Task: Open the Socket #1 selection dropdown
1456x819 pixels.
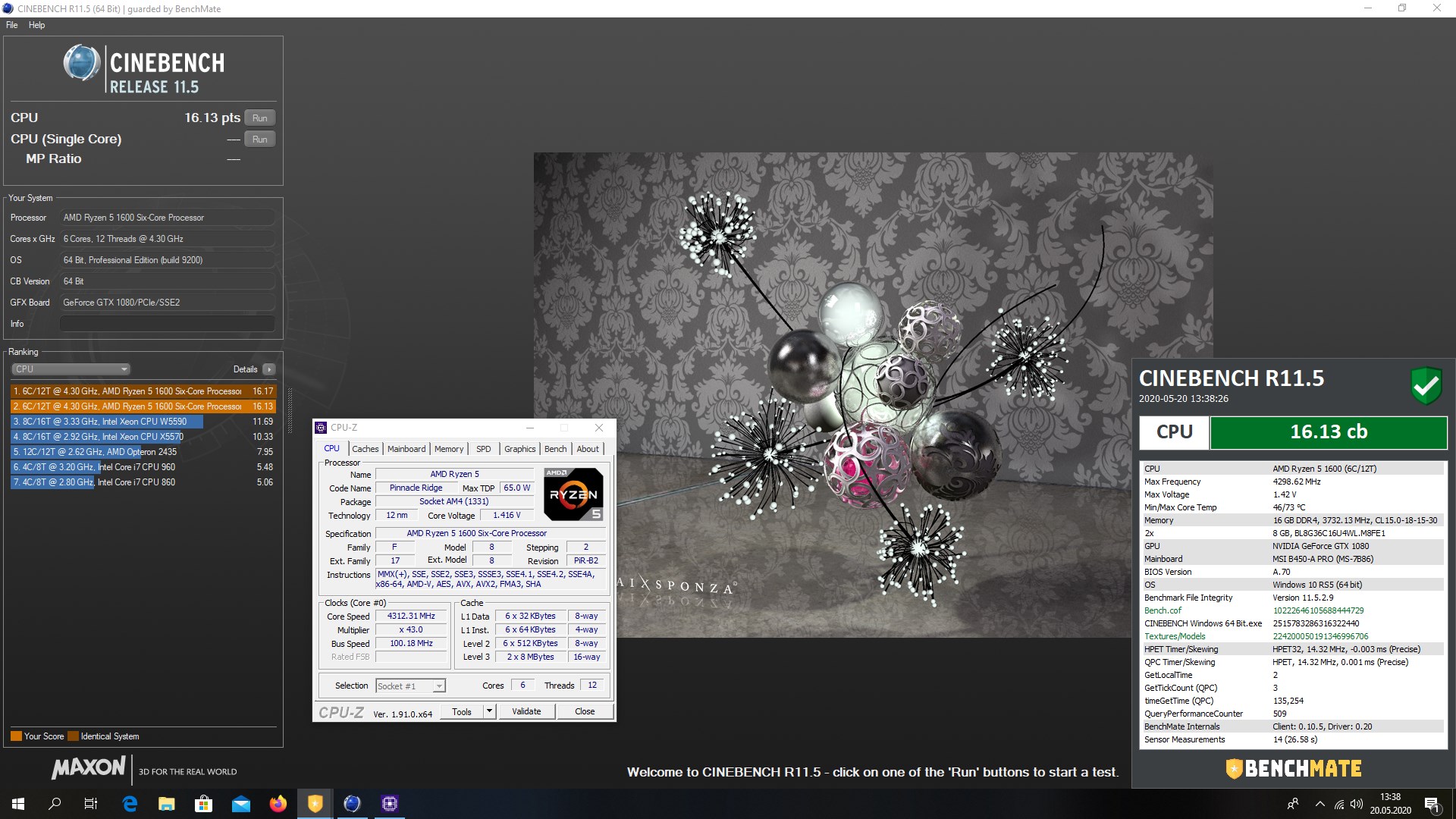Action: tap(410, 686)
